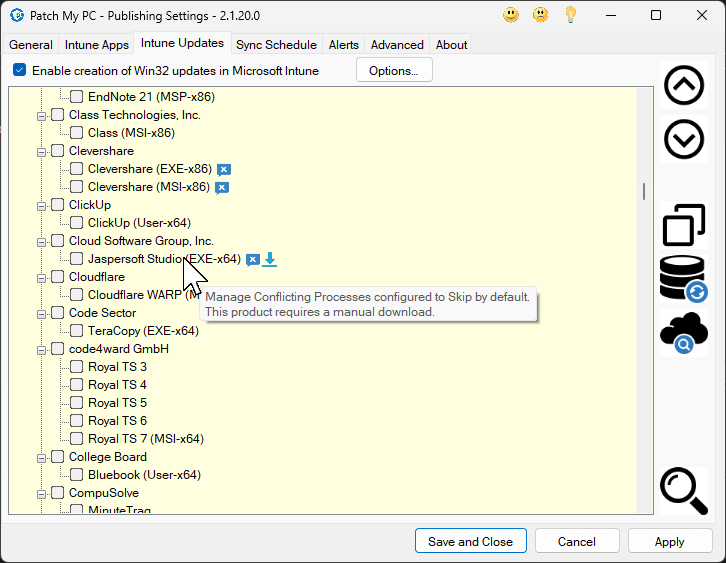The width and height of the screenshot is (726, 563).
Task: Select the TeraCopy (EXE-x64) checkbox
Action: [76, 331]
